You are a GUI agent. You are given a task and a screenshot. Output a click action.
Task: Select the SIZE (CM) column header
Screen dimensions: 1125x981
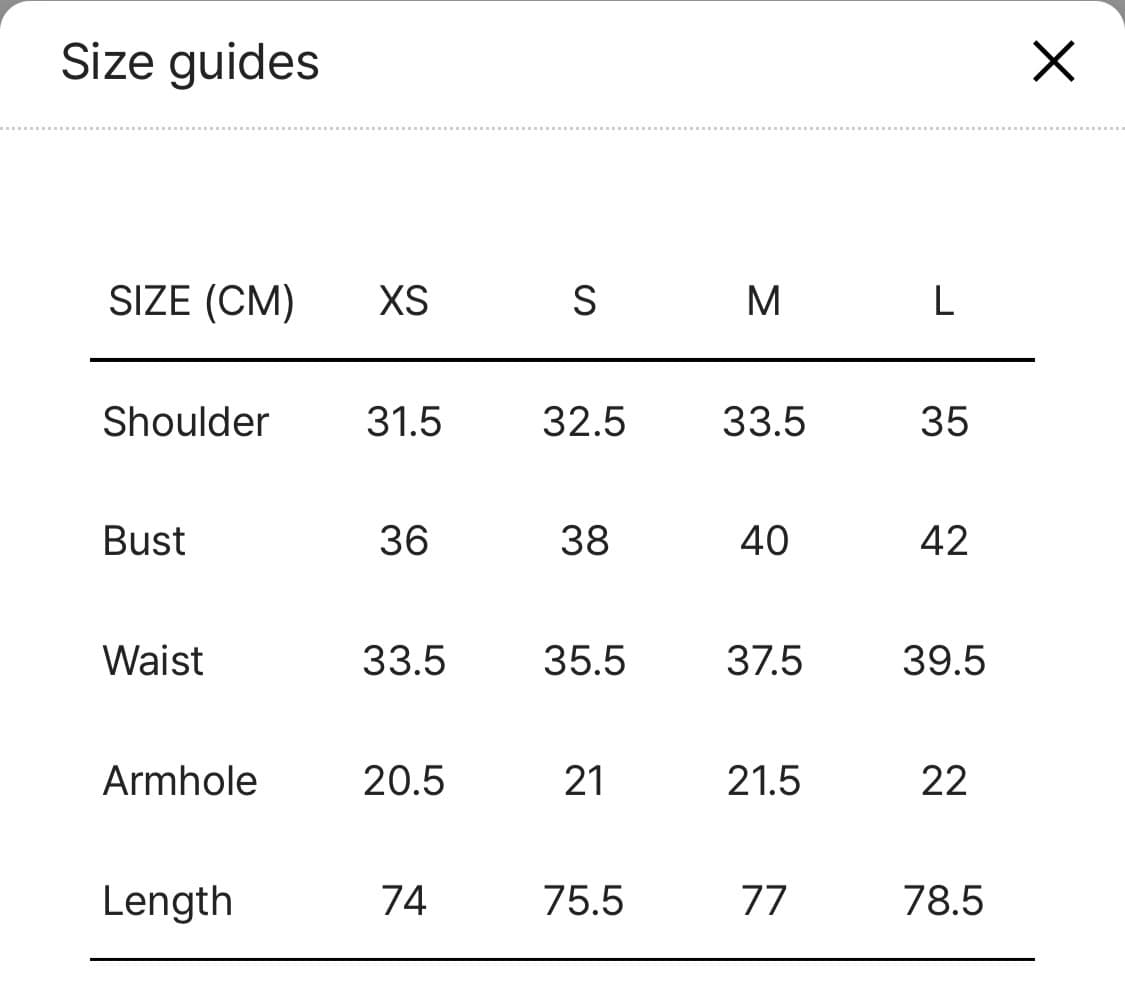pyautogui.click(x=201, y=300)
